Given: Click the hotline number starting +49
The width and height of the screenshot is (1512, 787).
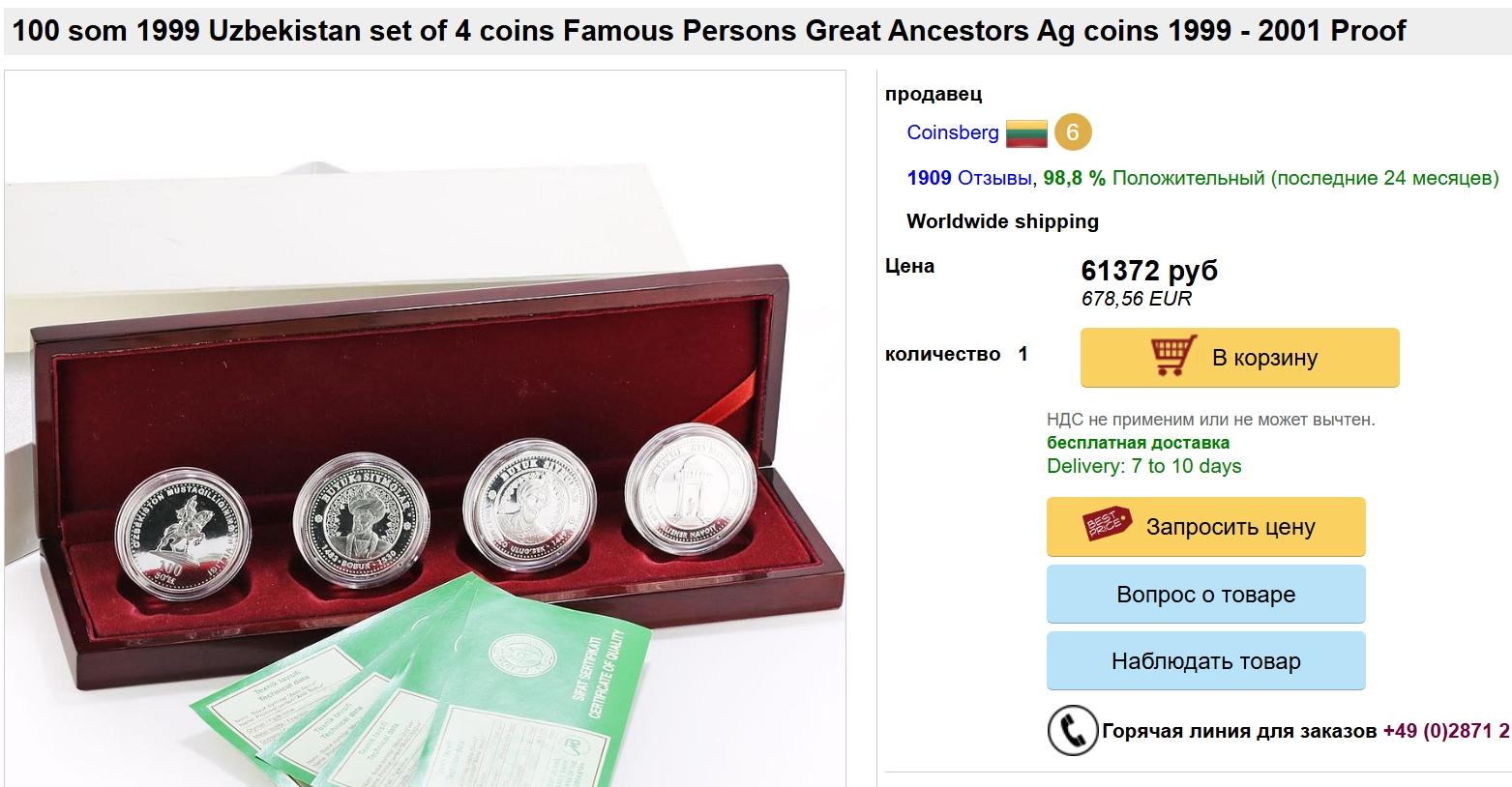Looking at the screenshot, I should point(1445,731).
